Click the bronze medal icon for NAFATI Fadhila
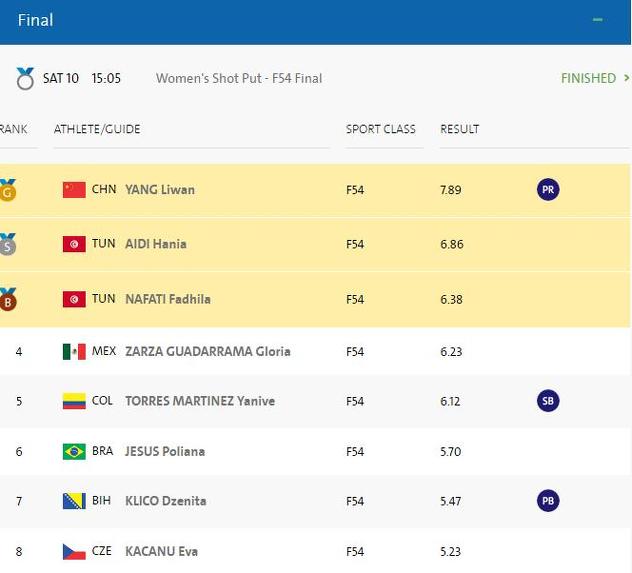This screenshot has width=632, height=573. pos(8,299)
